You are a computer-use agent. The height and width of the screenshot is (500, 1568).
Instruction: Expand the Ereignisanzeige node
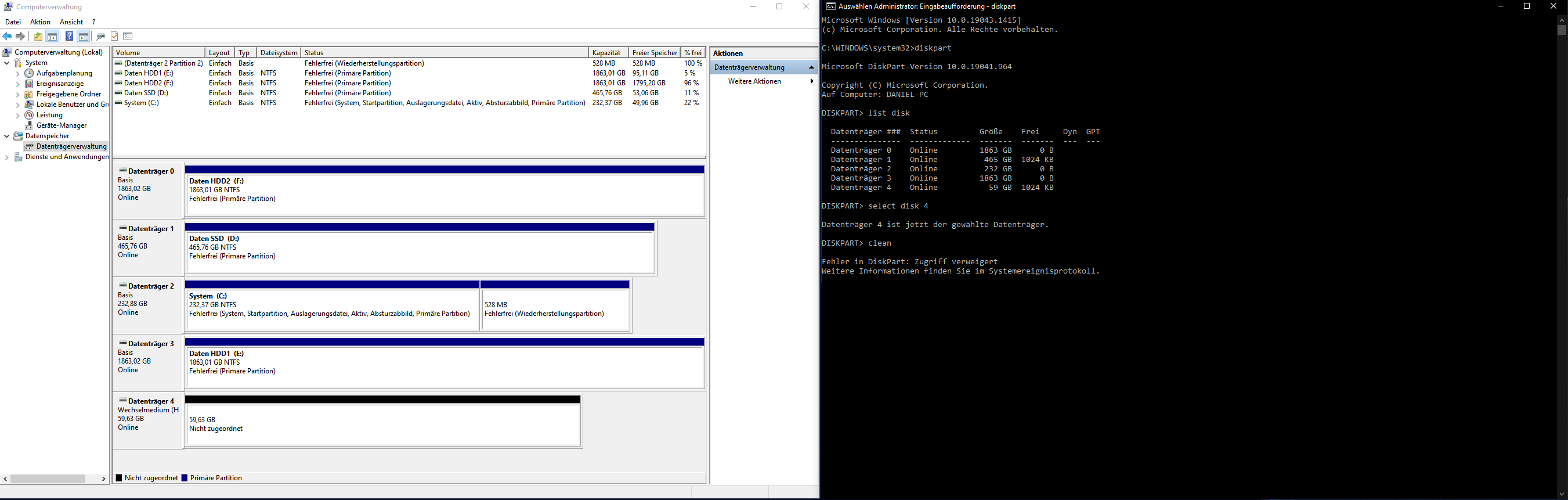[17, 84]
